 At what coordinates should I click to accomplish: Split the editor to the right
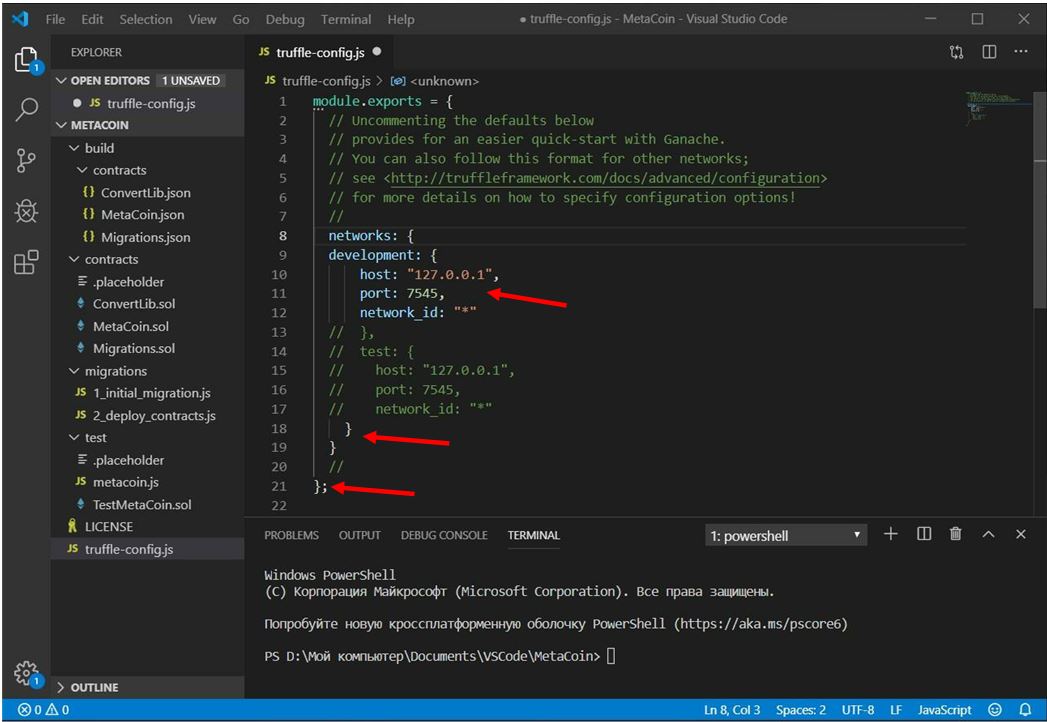coord(989,51)
